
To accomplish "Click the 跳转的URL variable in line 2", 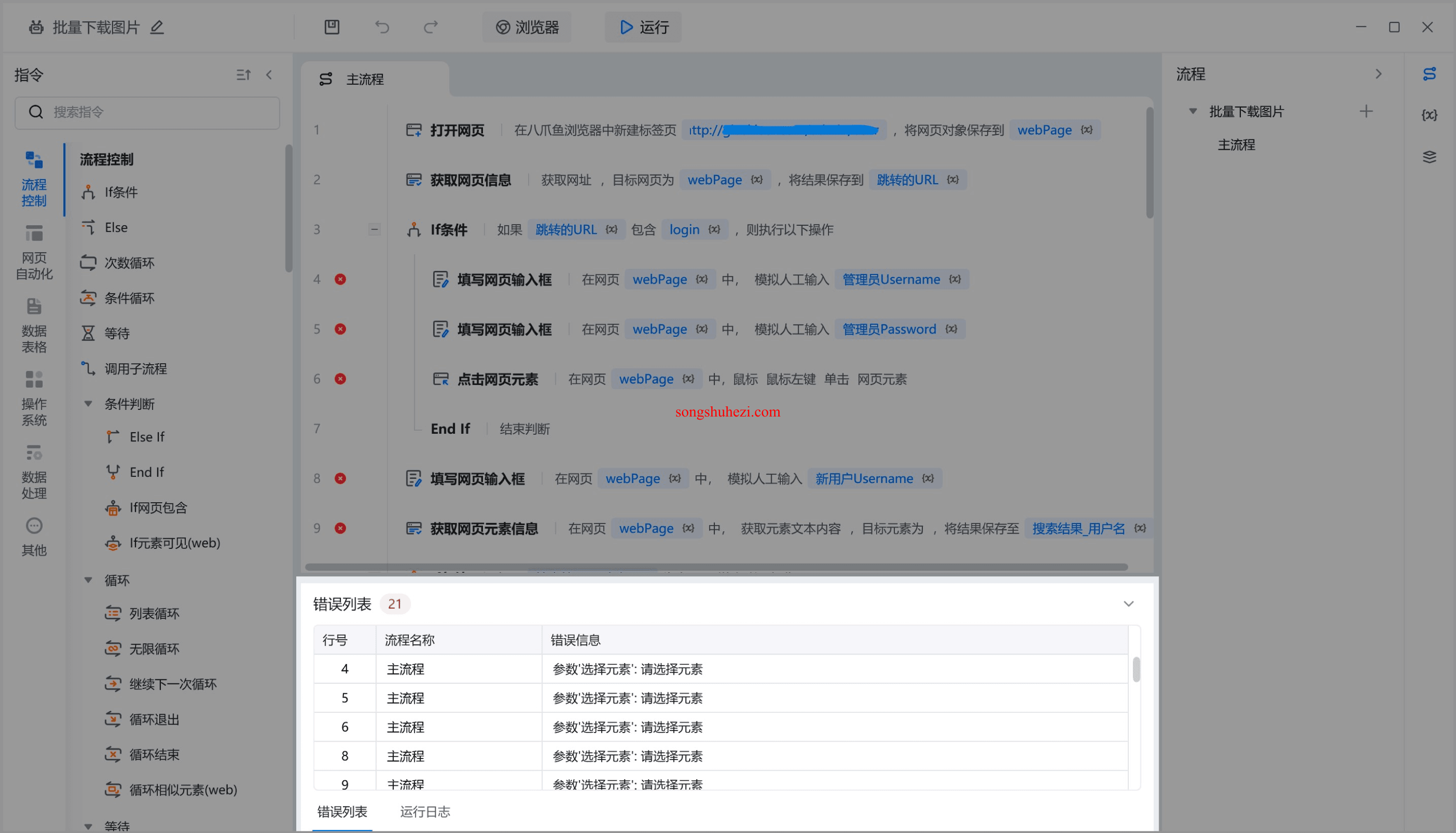I will 917,180.
